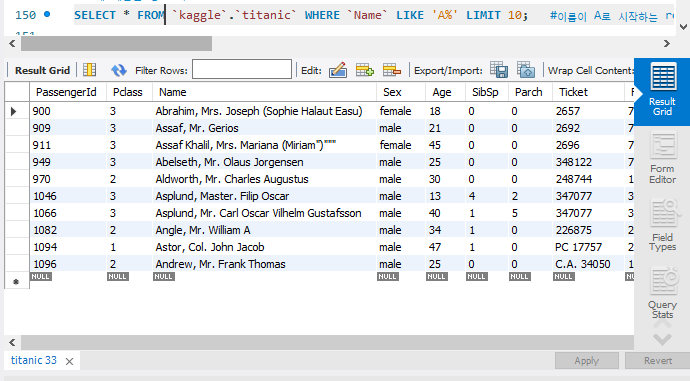Select Parch cell 5 in row 1066
Screen dimensions: 690x381
coord(530,213)
